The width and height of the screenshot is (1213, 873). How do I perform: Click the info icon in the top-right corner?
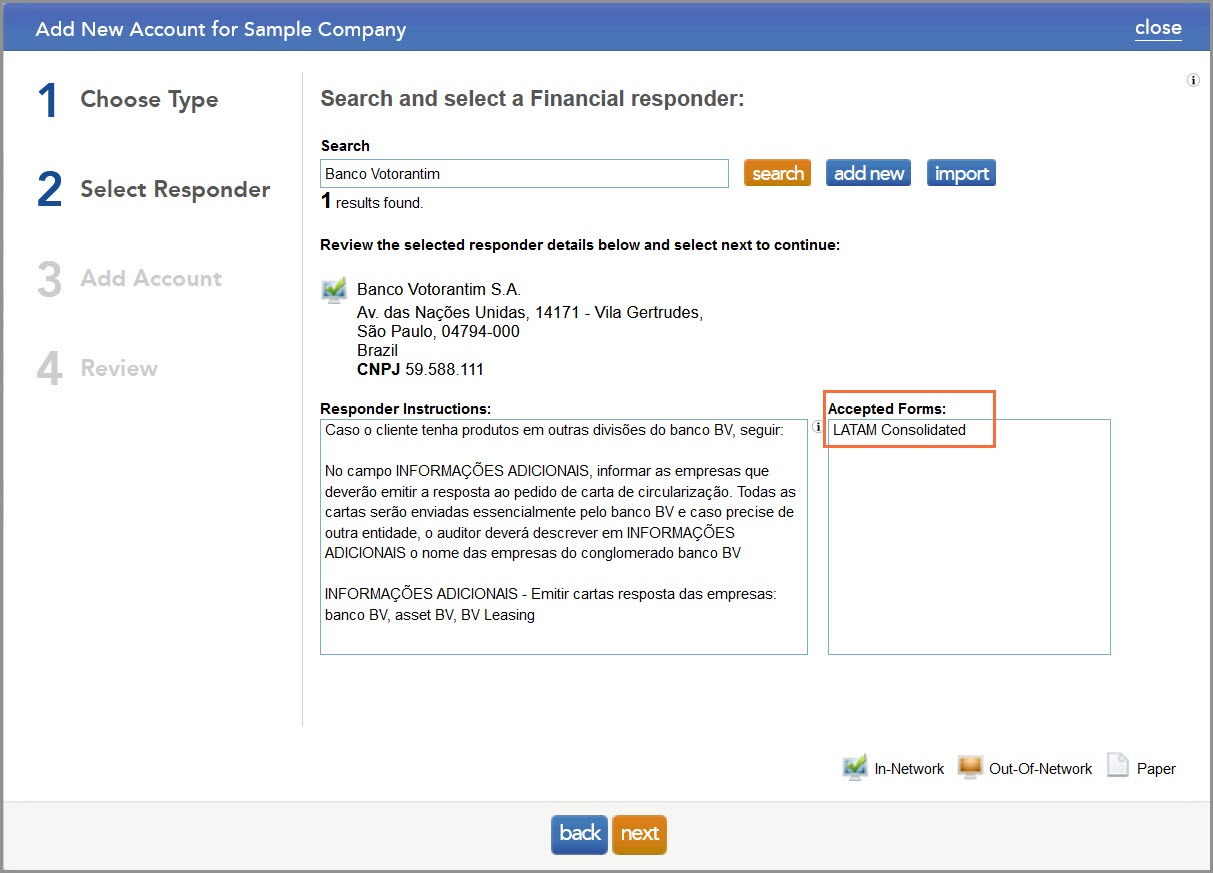point(1193,81)
